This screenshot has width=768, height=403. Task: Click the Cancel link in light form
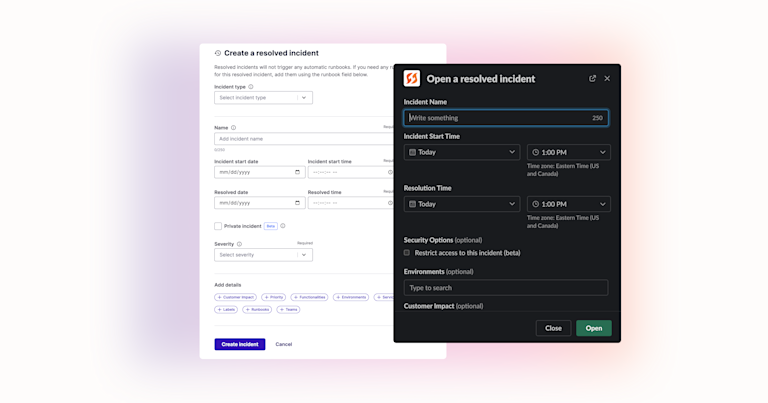click(x=284, y=344)
